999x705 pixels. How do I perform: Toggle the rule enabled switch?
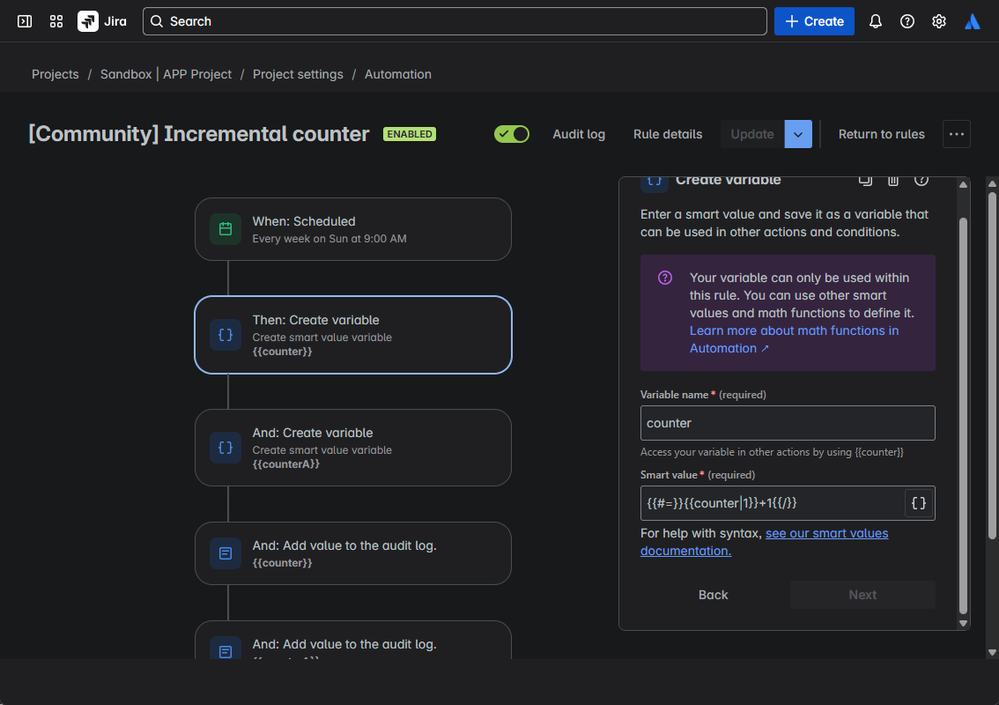pos(512,134)
